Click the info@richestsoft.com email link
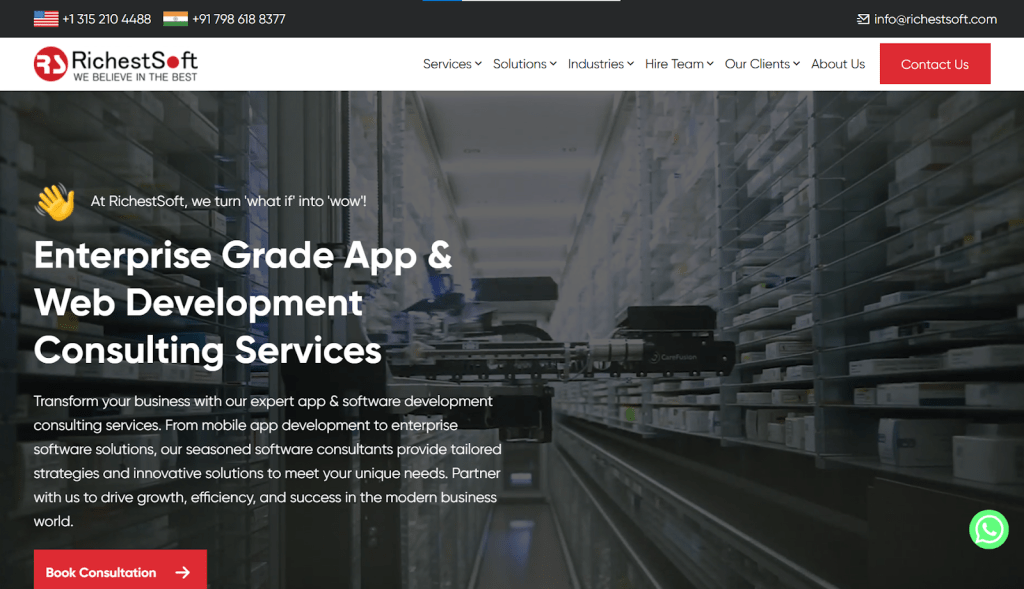The width and height of the screenshot is (1024, 589). (x=935, y=19)
